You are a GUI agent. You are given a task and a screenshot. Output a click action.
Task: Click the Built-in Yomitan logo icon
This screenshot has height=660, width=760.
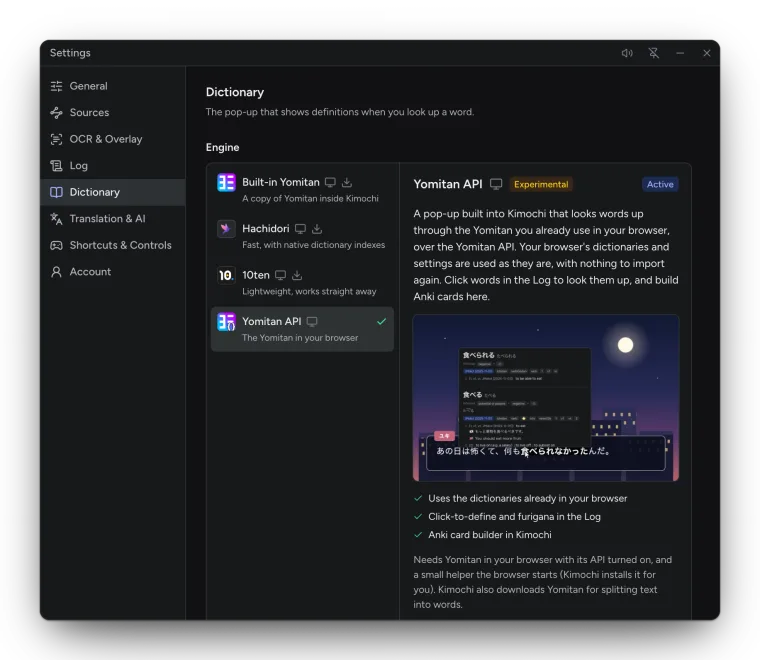226,183
